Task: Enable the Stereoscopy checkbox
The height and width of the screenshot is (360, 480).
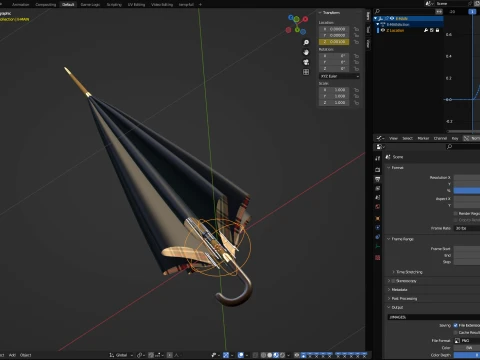Action: point(393,281)
